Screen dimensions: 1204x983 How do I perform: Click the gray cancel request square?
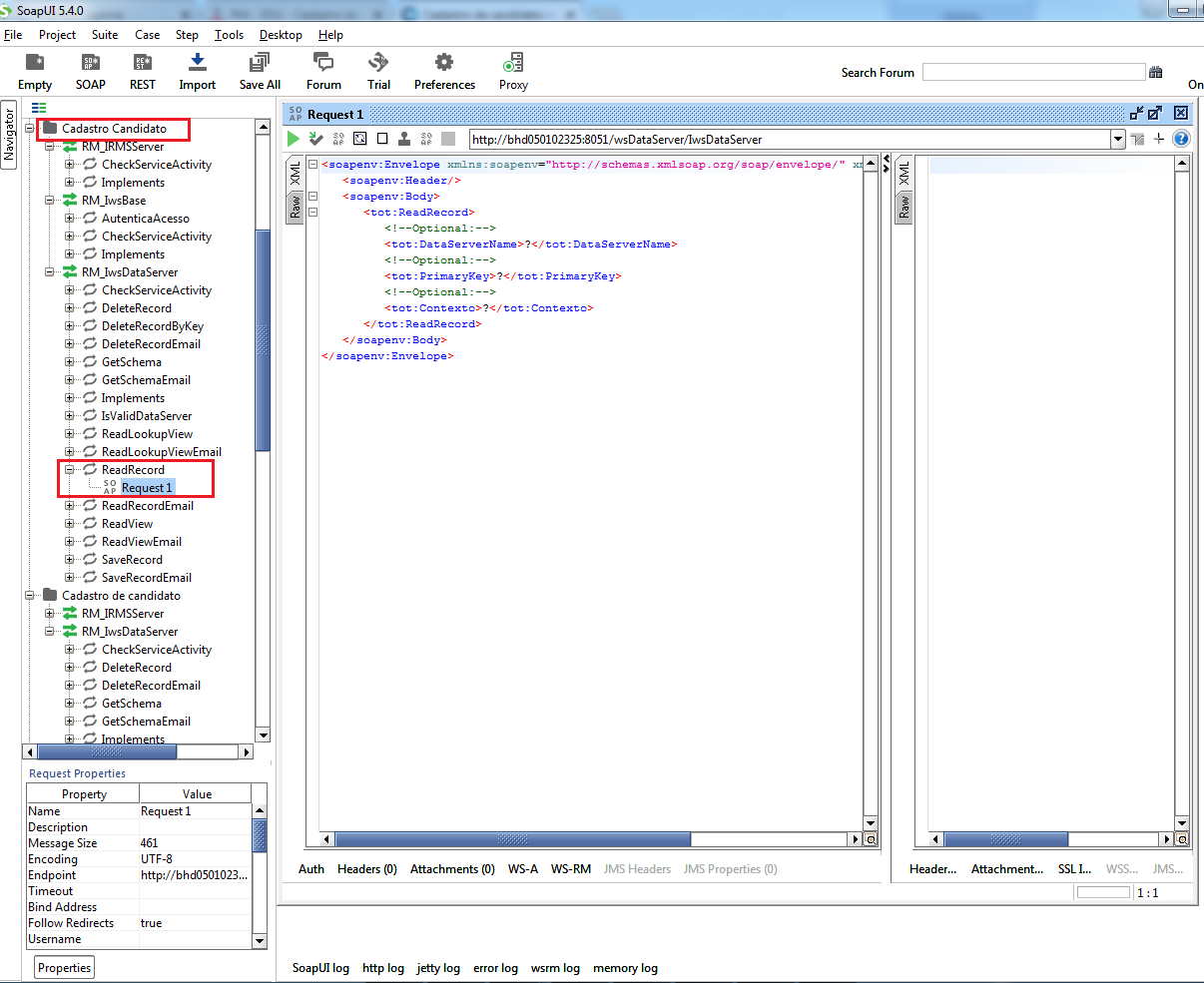pos(448,139)
